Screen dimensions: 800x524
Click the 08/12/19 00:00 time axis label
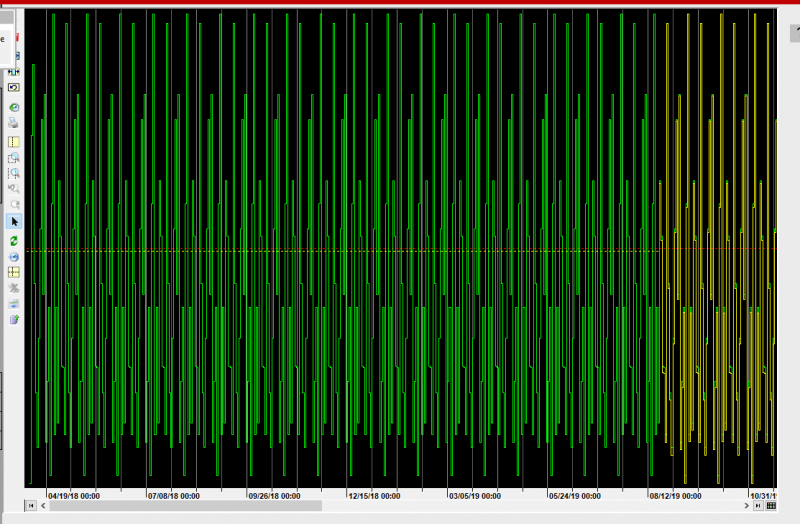pyautogui.click(x=676, y=496)
